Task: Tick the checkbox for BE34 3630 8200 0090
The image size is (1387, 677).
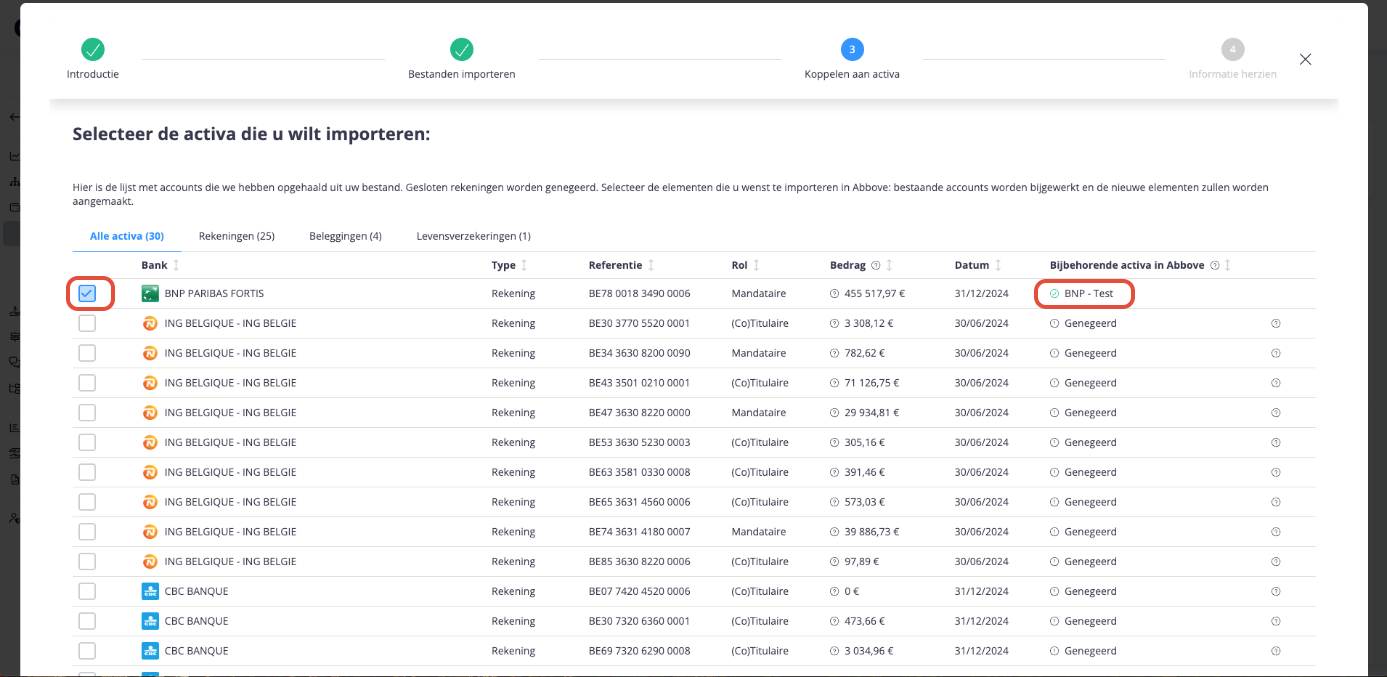Action: pos(87,353)
